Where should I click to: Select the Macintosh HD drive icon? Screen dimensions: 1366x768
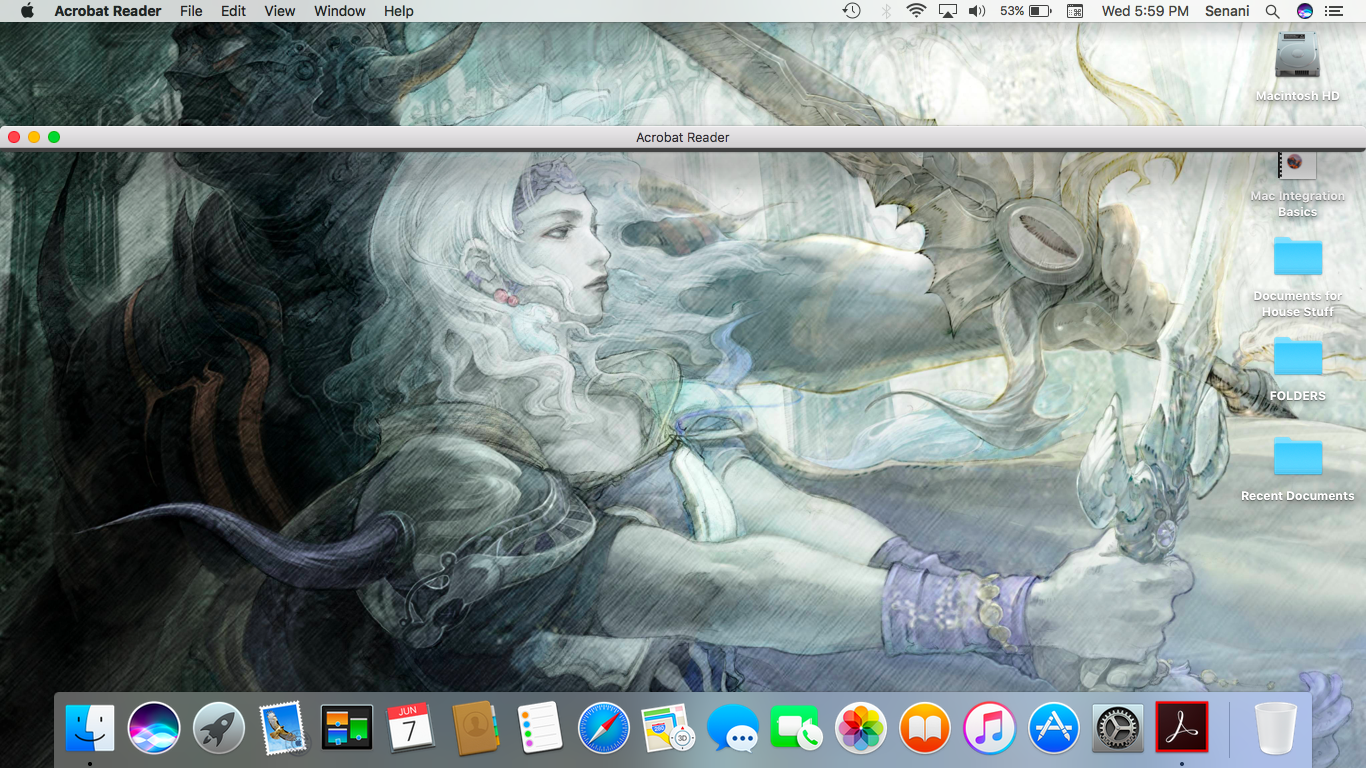tap(1298, 56)
